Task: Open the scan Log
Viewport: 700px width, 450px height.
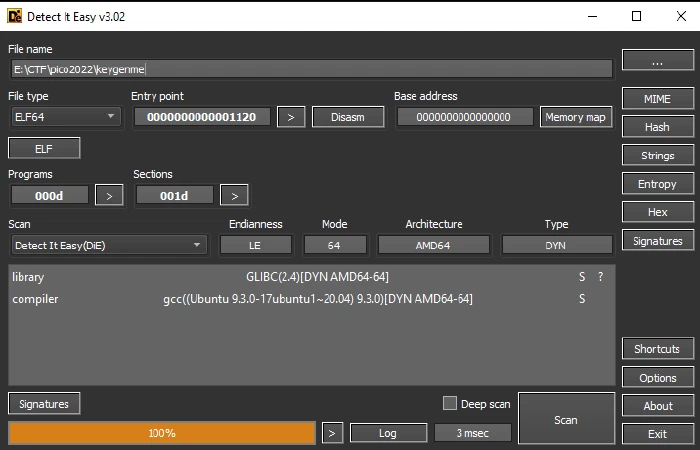Action: tap(388, 433)
